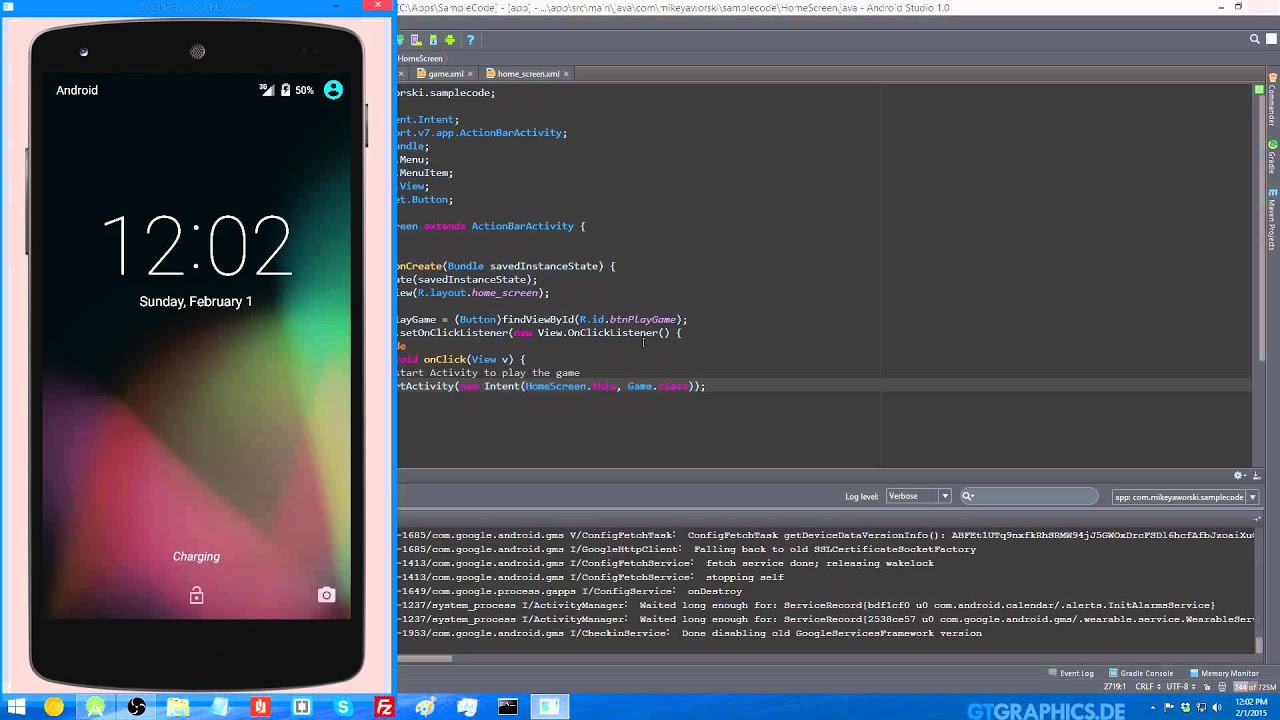The height and width of the screenshot is (720, 1280).
Task: Open FileZilla from the taskbar
Action: tap(384, 707)
